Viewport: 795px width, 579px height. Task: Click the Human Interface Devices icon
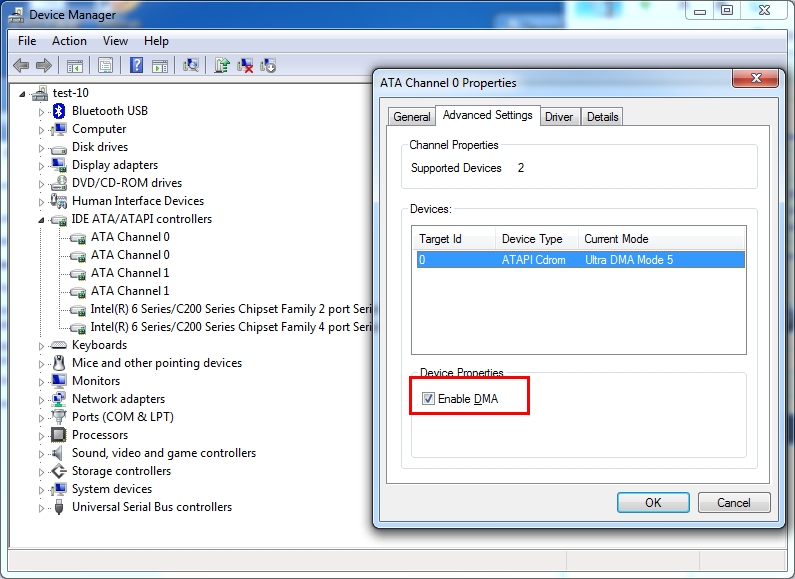[x=59, y=201]
